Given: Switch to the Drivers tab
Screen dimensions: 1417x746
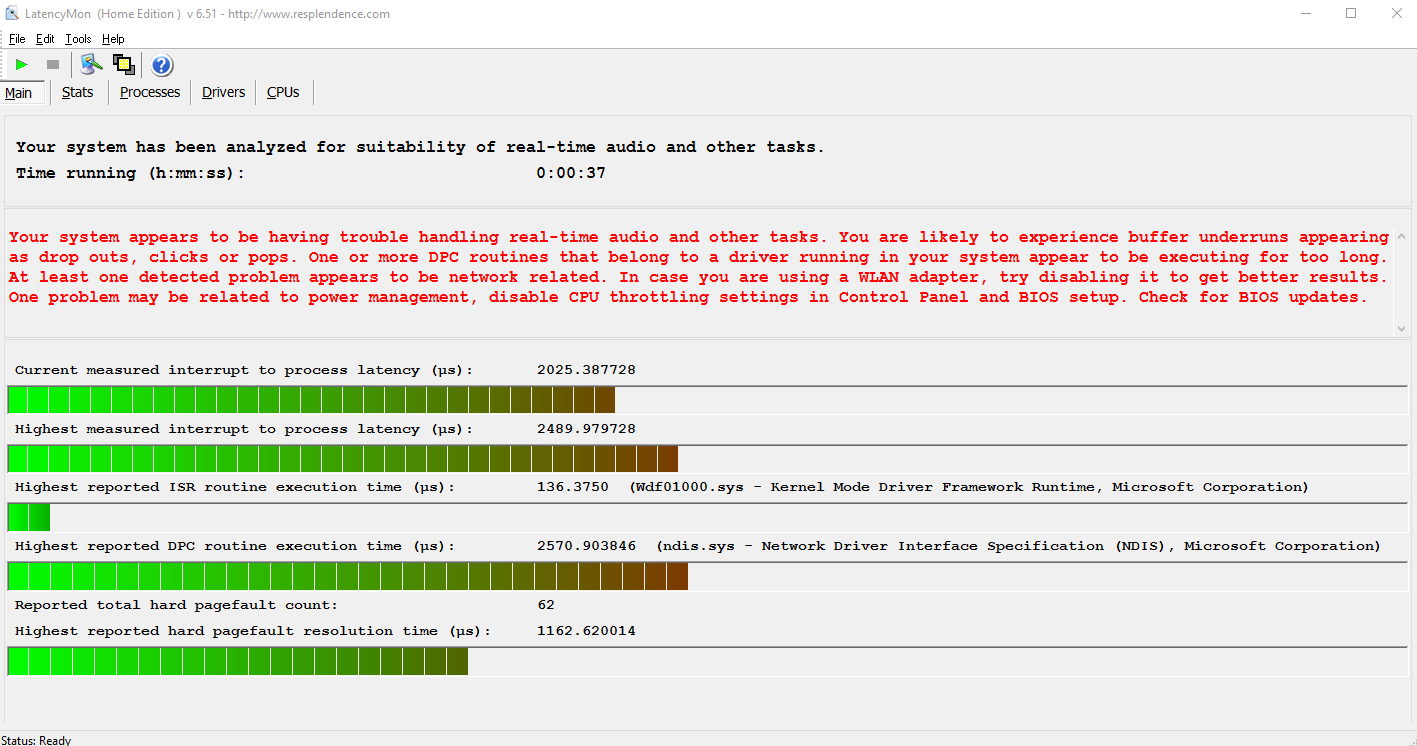Looking at the screenshot, I should point(223,92).
